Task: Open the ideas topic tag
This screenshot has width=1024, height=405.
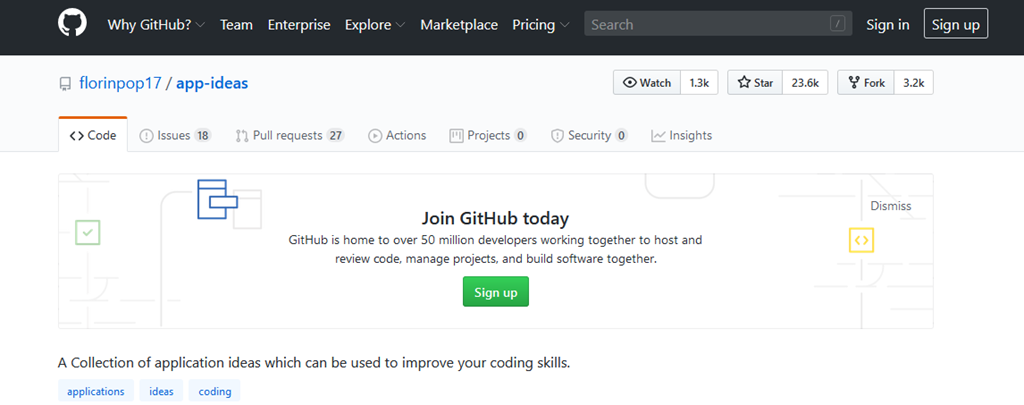Action: pyautogui.click(x=161, y=391)
